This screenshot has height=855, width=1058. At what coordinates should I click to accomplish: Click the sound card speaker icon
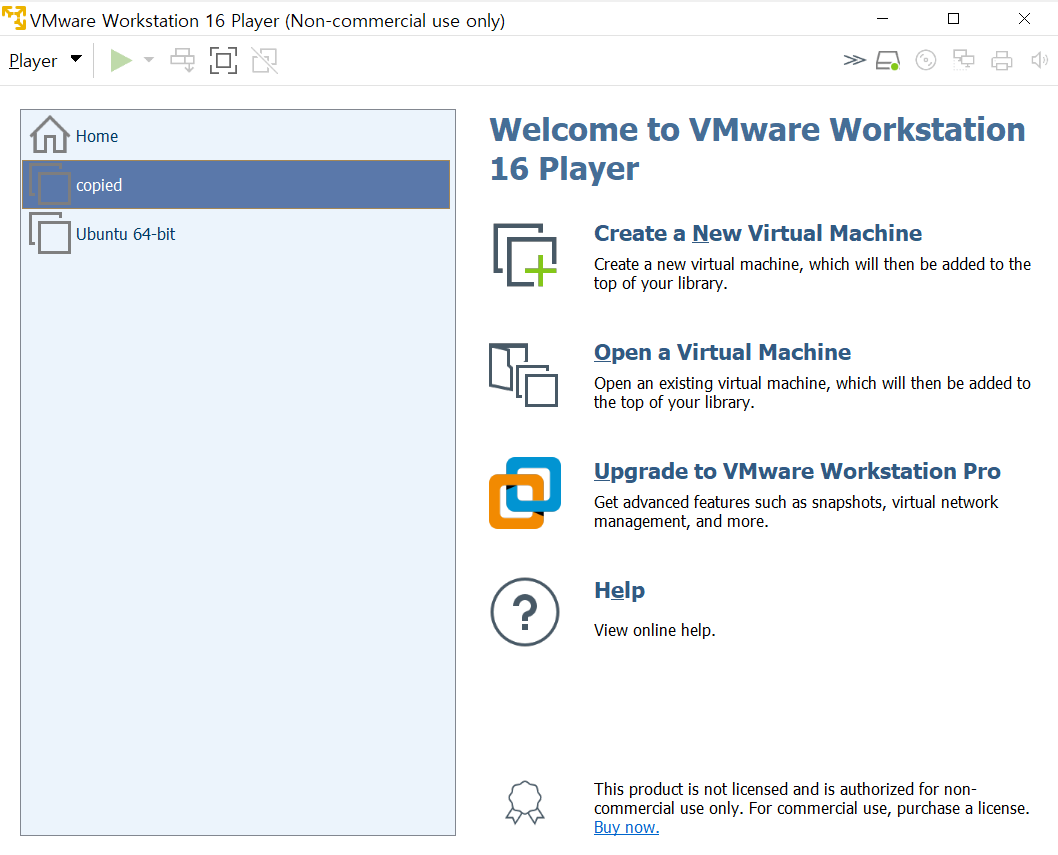click(1039, 60)
